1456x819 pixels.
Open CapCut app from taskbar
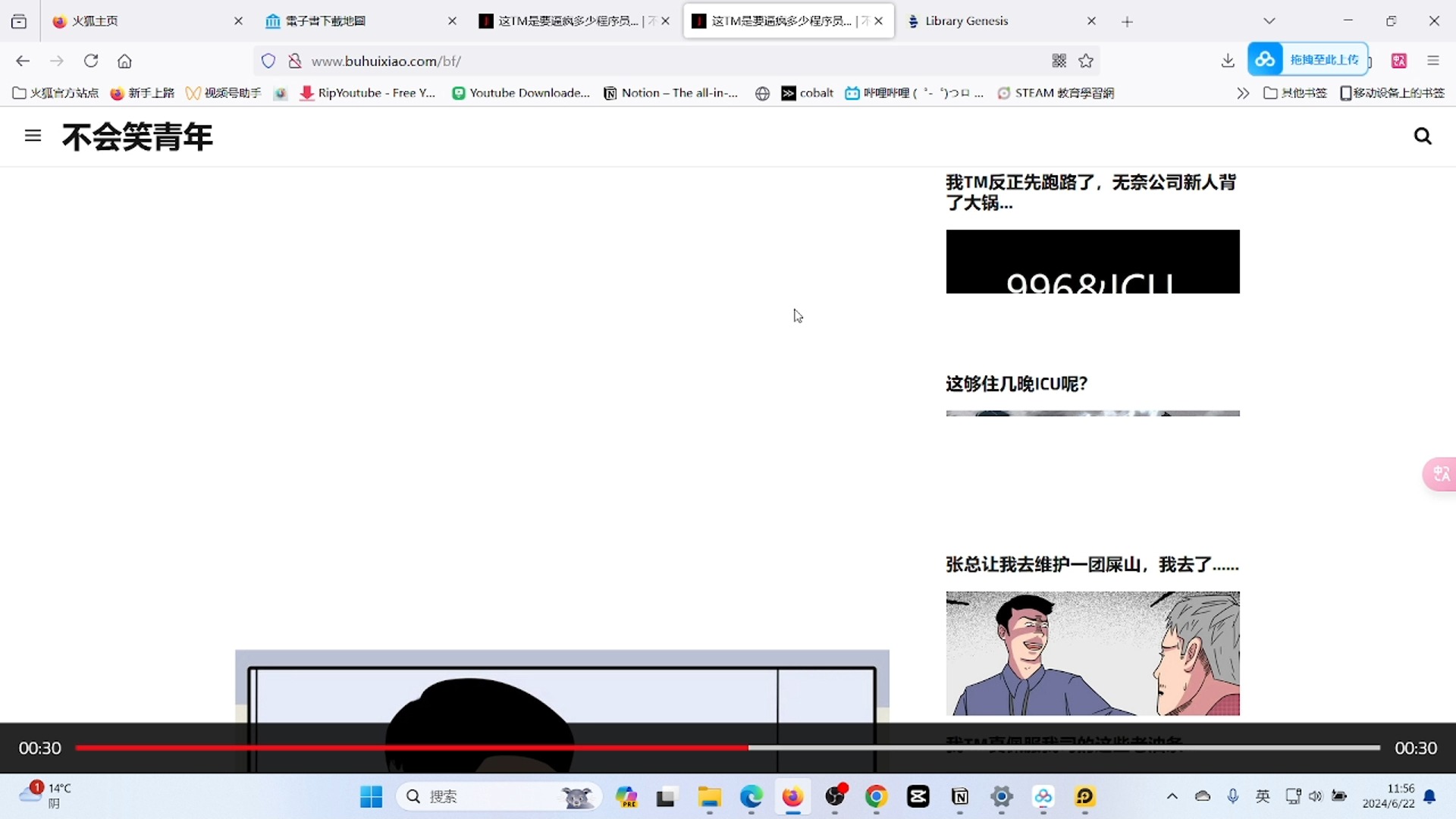tap(918, 796)
